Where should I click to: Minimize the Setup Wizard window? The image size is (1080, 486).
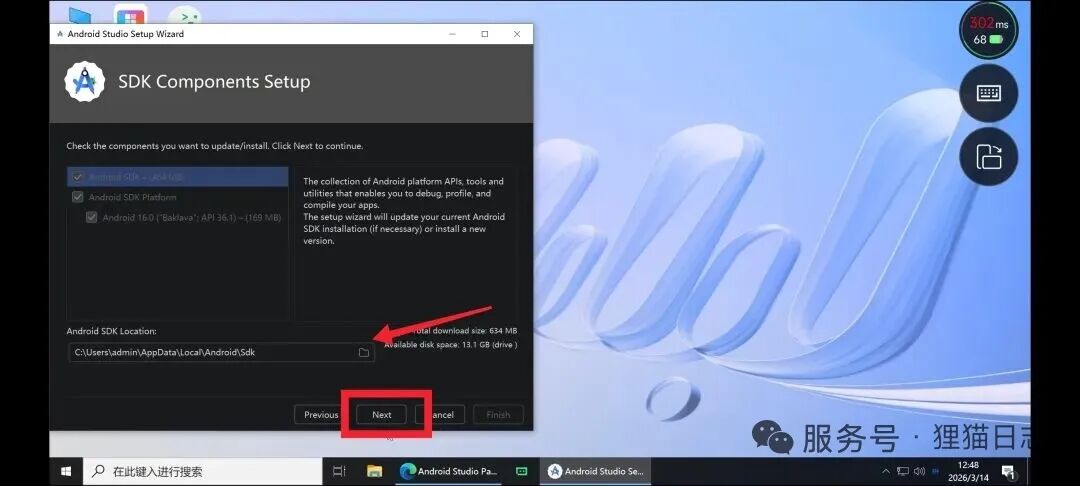tap(453, 34)
